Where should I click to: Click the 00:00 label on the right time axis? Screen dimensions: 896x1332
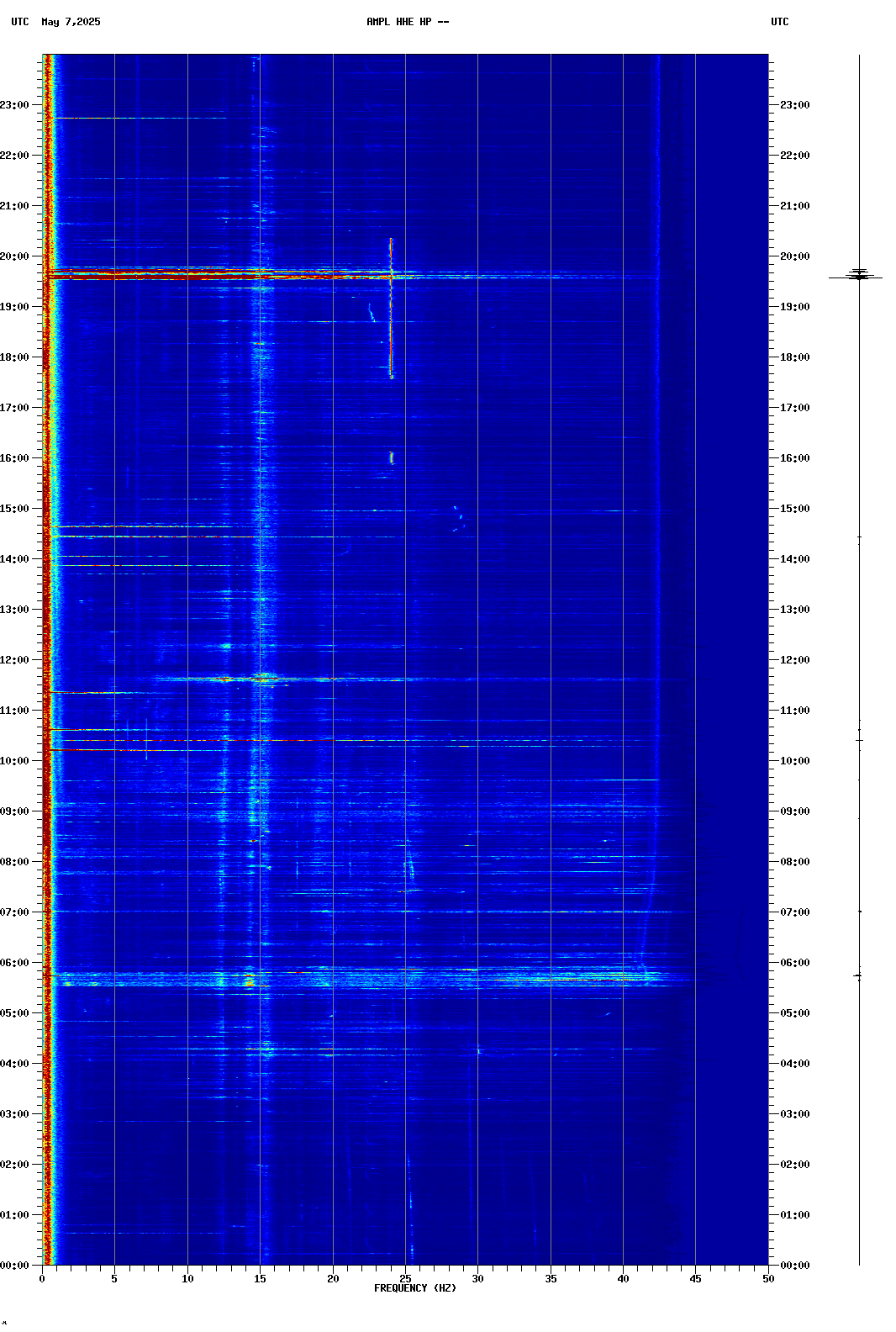pos(795,1266)
